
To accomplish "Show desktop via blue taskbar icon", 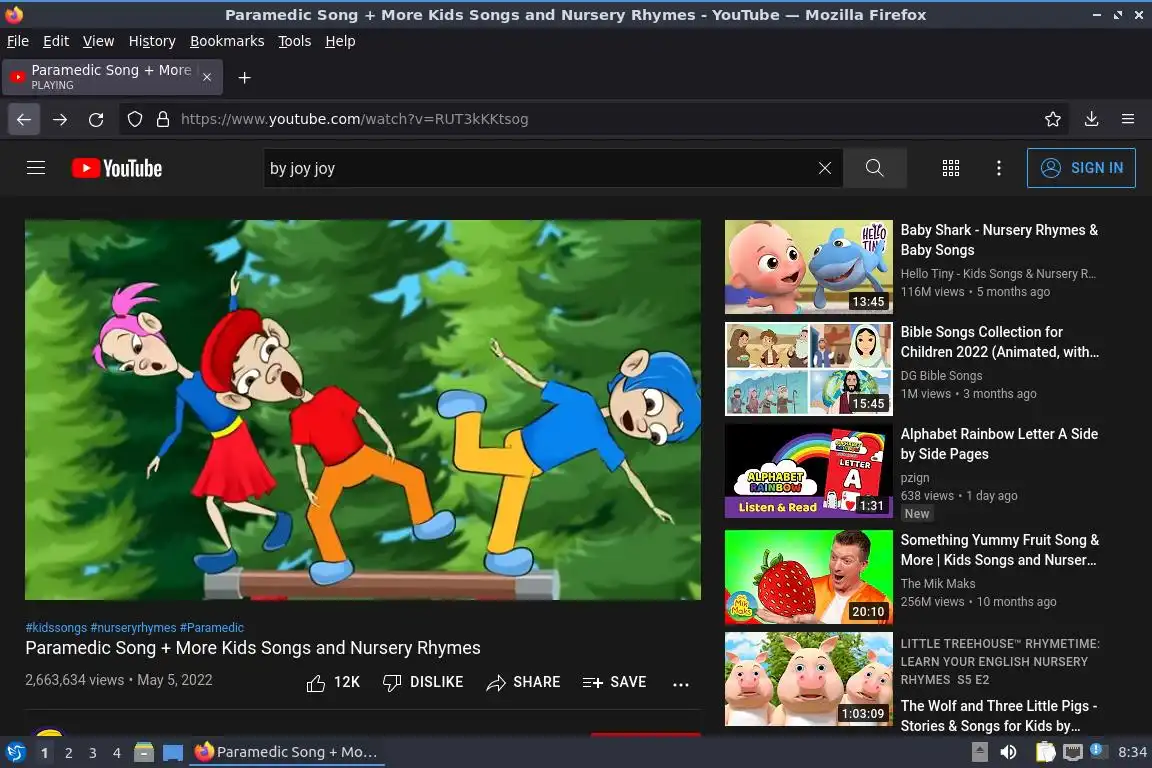I will click(173, 752).
